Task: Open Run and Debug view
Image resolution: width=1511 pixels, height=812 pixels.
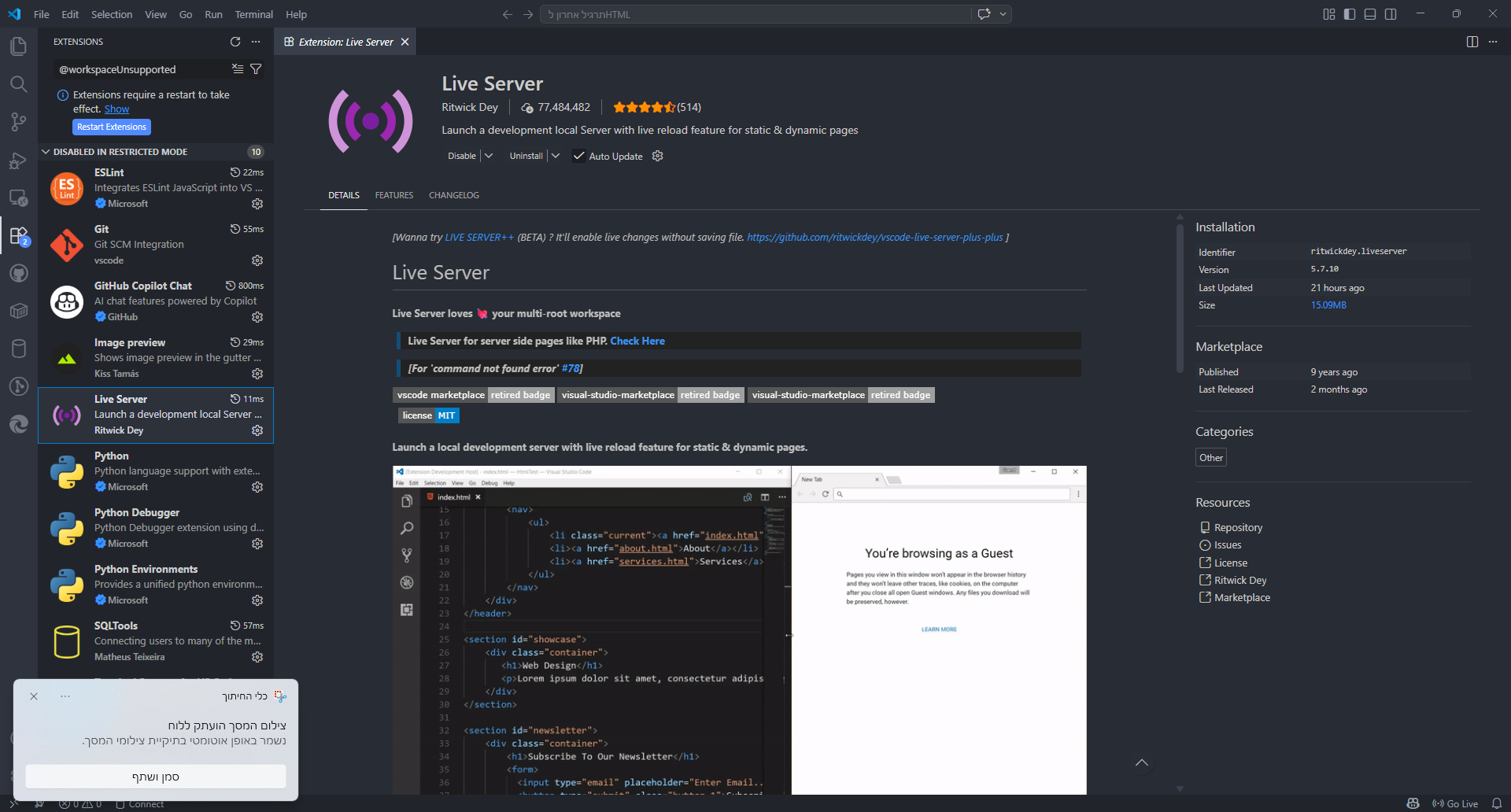Action: click(18, 161)
